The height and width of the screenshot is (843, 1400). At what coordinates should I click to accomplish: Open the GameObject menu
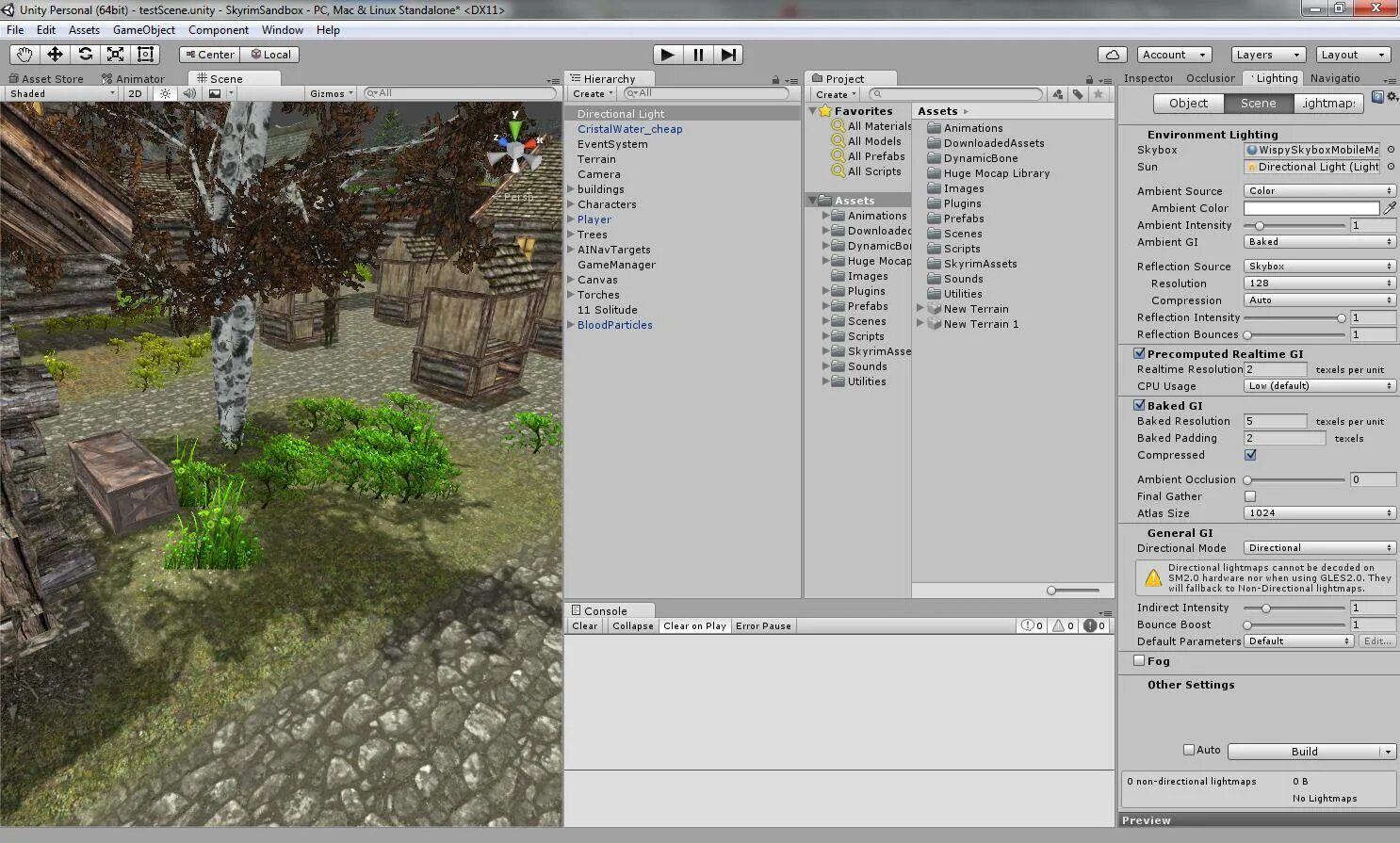[x=144, y=30]
